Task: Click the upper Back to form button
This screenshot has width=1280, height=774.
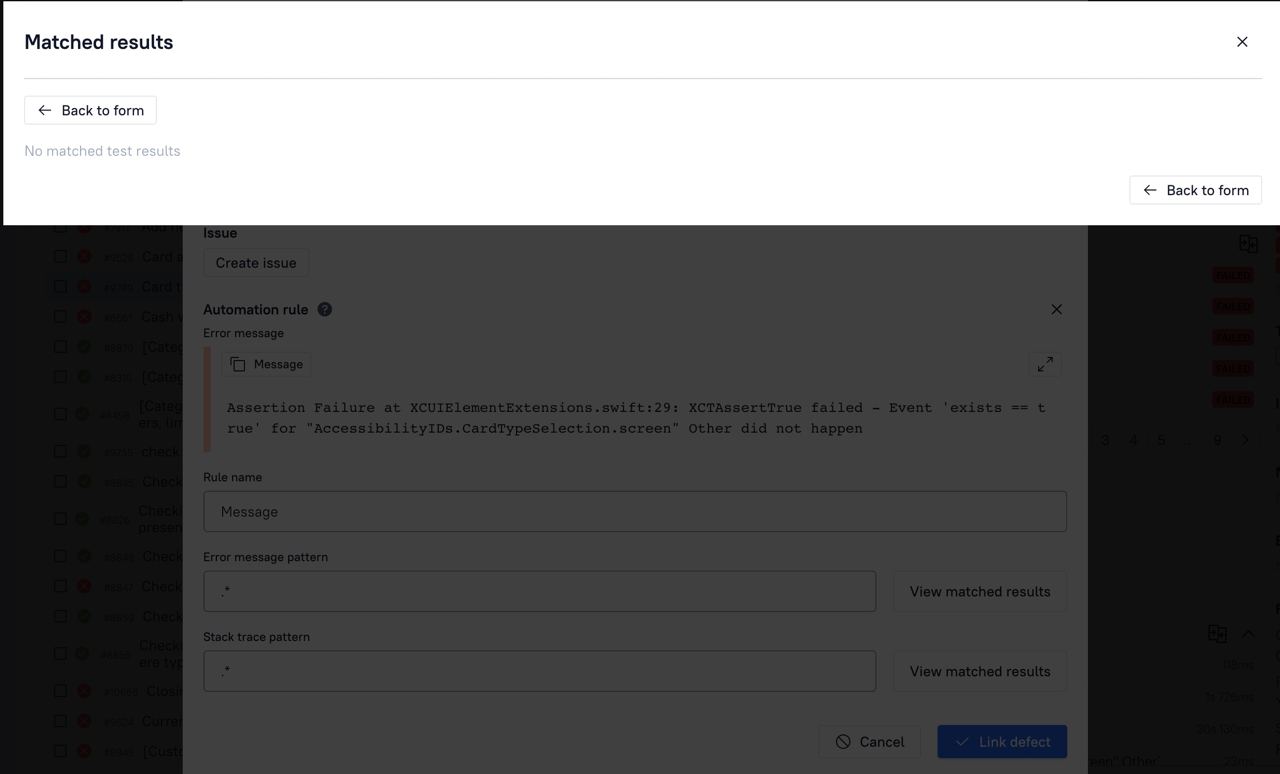Action: 90,110
